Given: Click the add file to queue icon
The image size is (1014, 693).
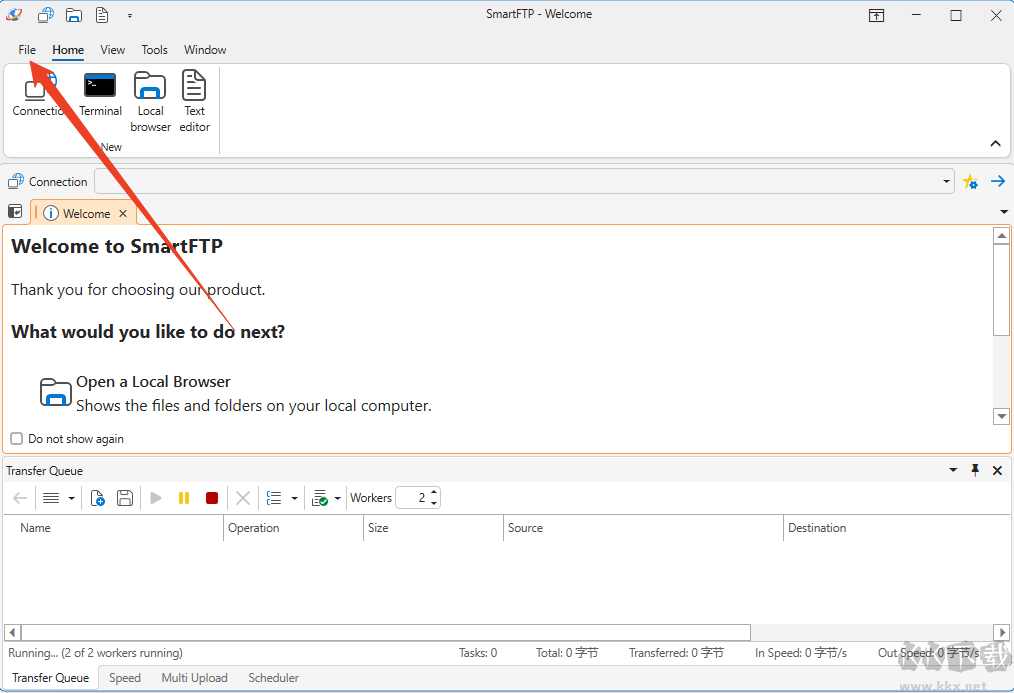Looking at the screenshot, I should pyautogui.click(x=98, y=498).
